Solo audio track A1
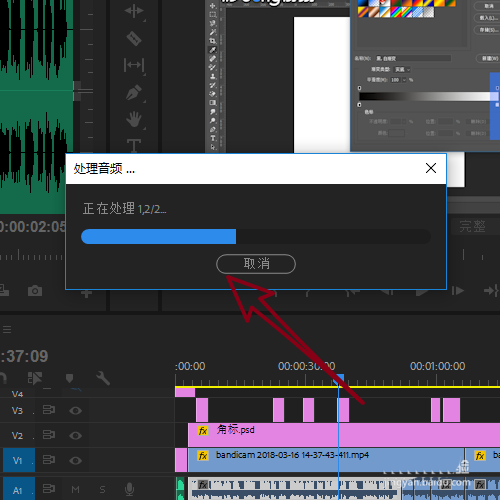The image size is (500, 500). coord(102,489)
